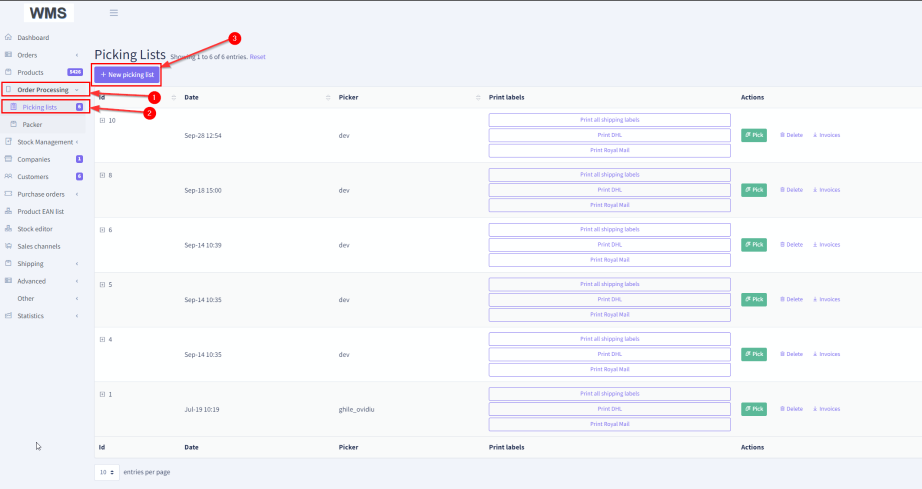Click the Customers people icon in sidebar
Image resolution: width=922 pixels, height=489 pixels.
pyautogui.click(x=9, y=176)
